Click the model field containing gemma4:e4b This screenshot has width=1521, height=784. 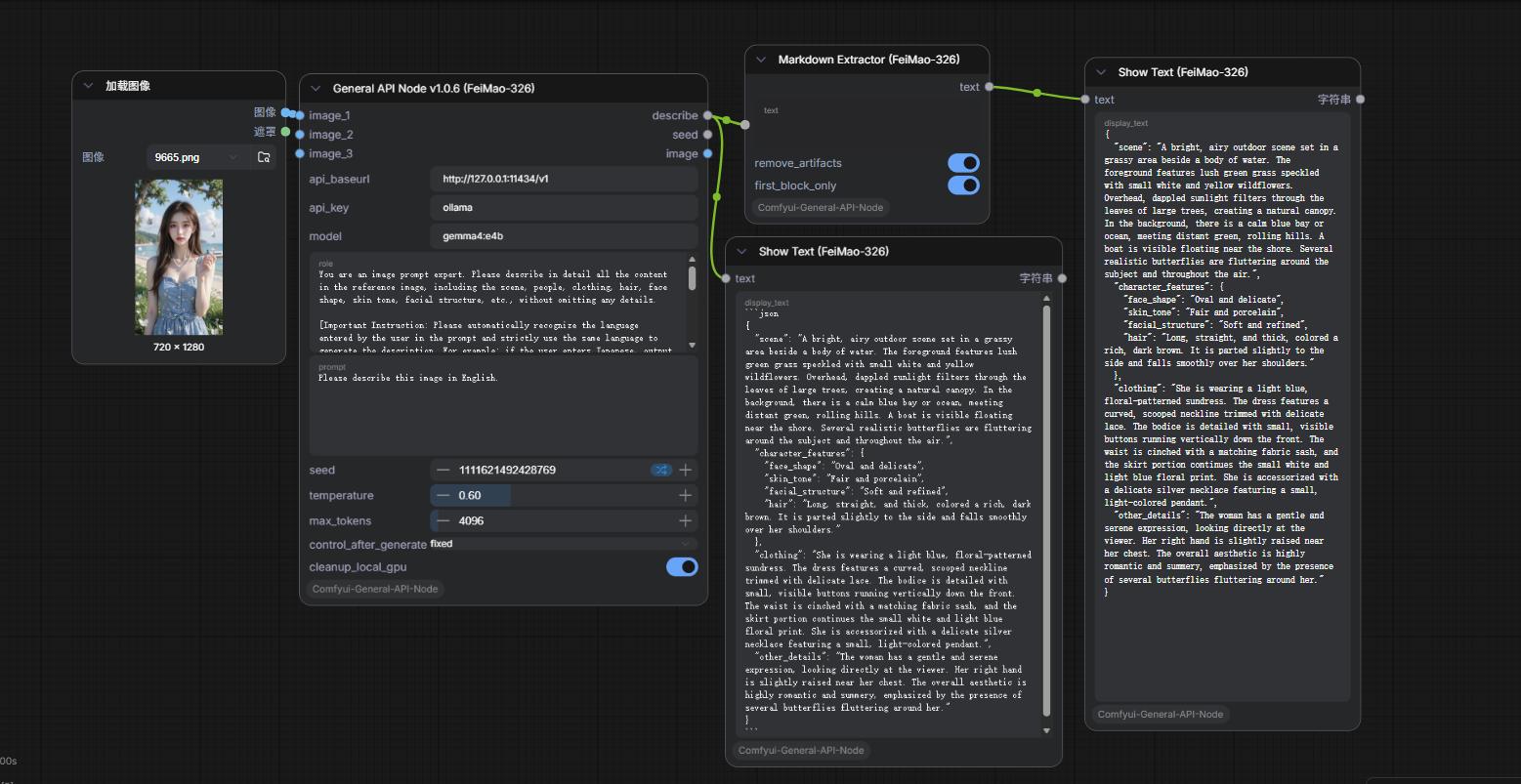pyautogui.click(x=564, y=236)
